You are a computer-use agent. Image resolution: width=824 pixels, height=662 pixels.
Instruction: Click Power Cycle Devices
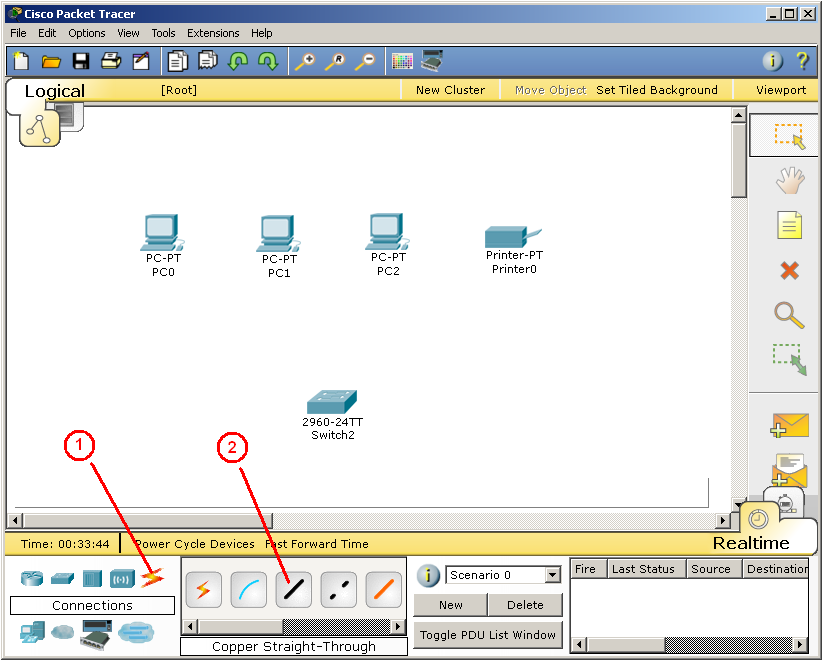[x=195, y=544]
